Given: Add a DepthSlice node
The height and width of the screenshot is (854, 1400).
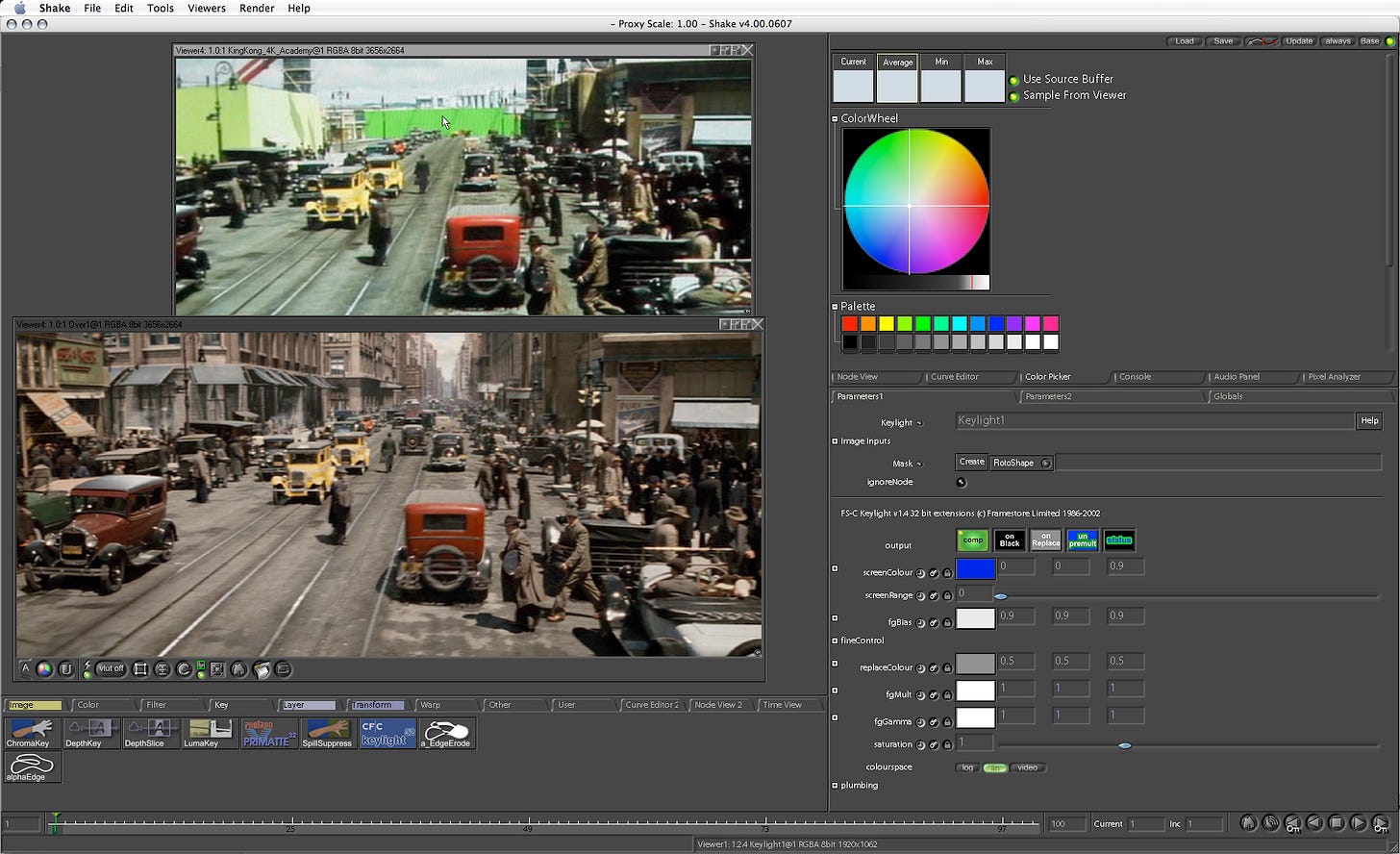Looking at the screenshot, I should 151,733.
